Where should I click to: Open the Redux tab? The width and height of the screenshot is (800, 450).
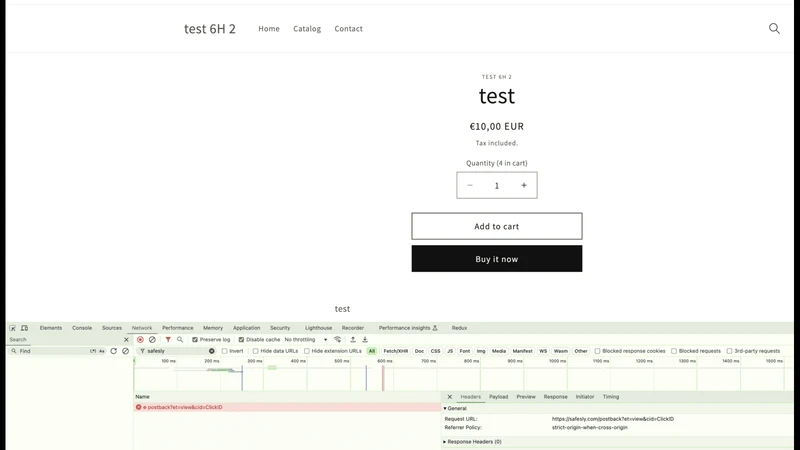point(459,328)
